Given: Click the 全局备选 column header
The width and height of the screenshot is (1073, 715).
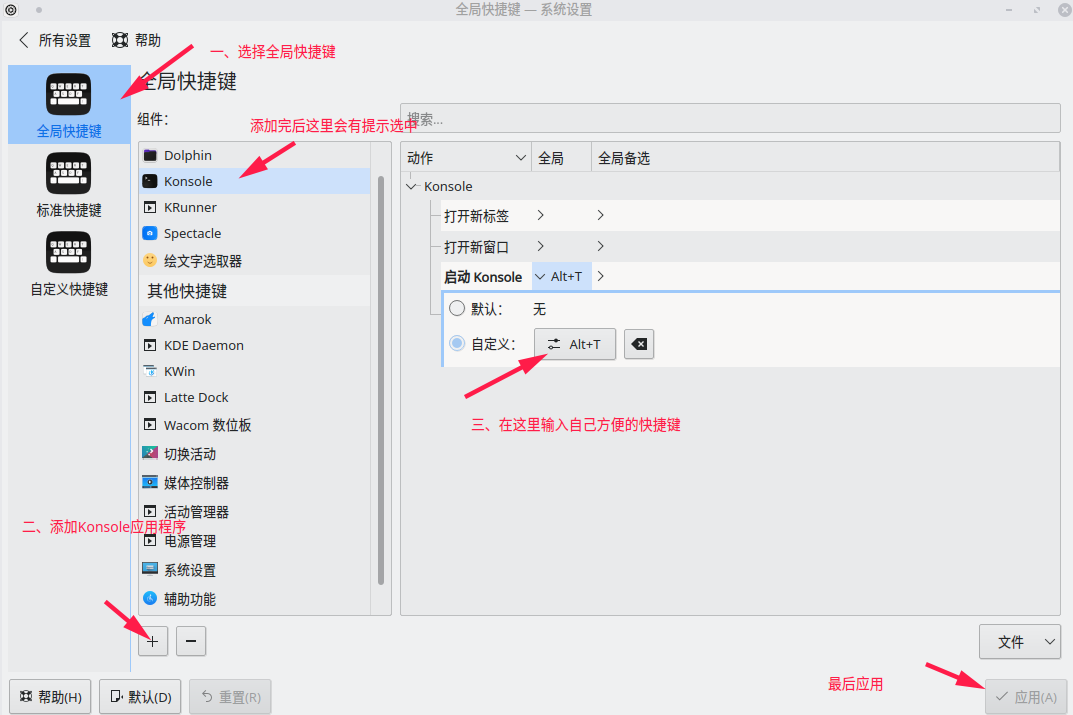Looking at the screenshot, I should (x=825, y=158).
